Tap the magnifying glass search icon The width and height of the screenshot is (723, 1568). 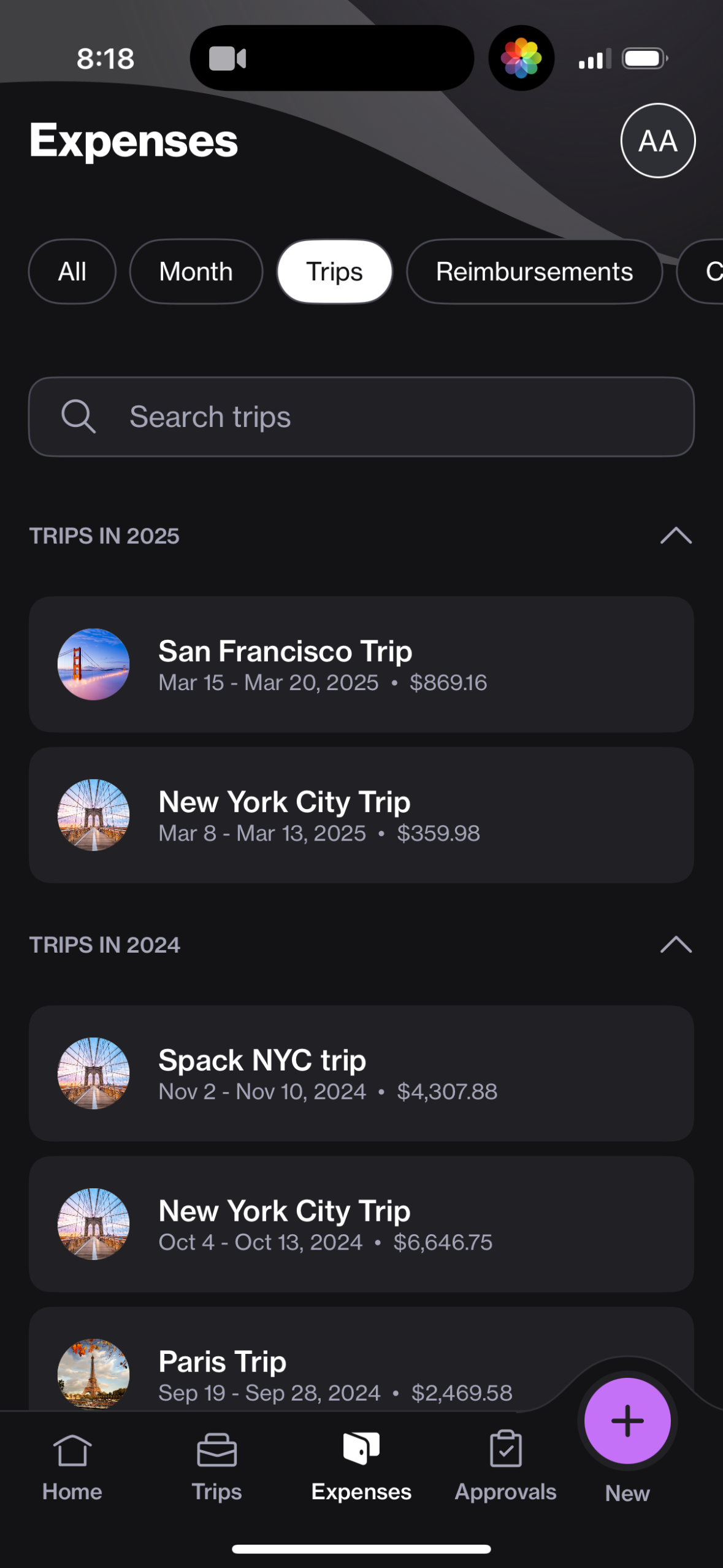point(78,417)
